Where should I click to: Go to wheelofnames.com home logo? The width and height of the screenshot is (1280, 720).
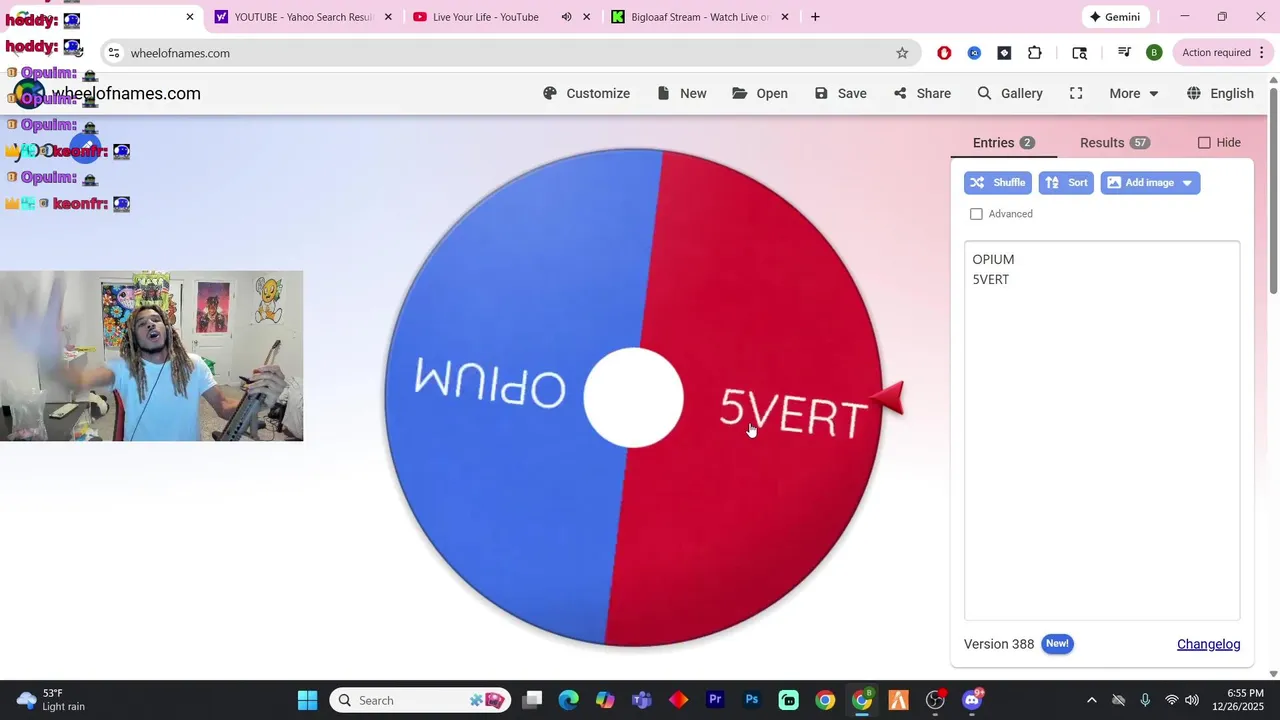click(108, 93)
